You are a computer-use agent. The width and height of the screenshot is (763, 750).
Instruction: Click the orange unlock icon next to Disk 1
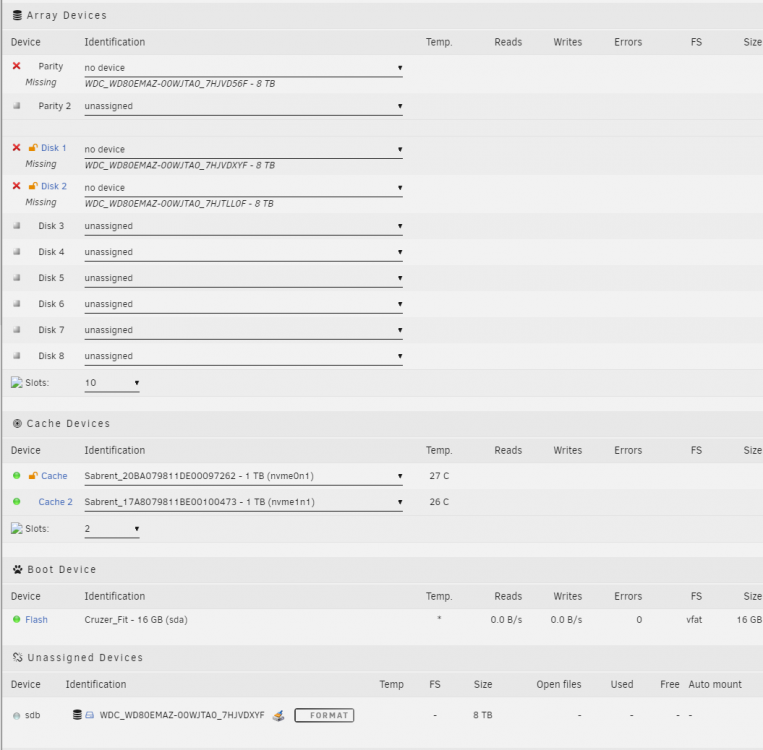33,147
